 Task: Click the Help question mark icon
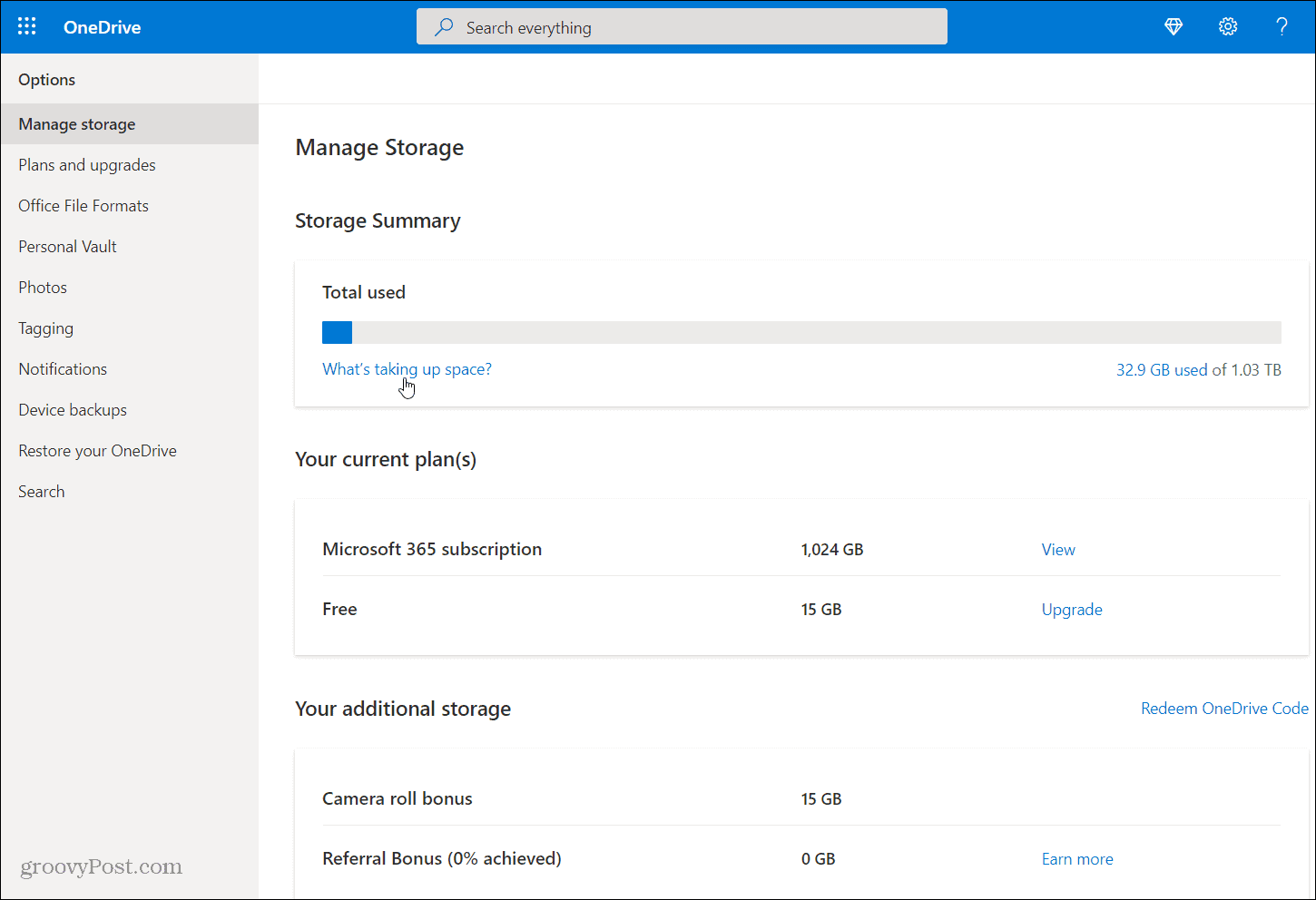(x=1282, y=27)
